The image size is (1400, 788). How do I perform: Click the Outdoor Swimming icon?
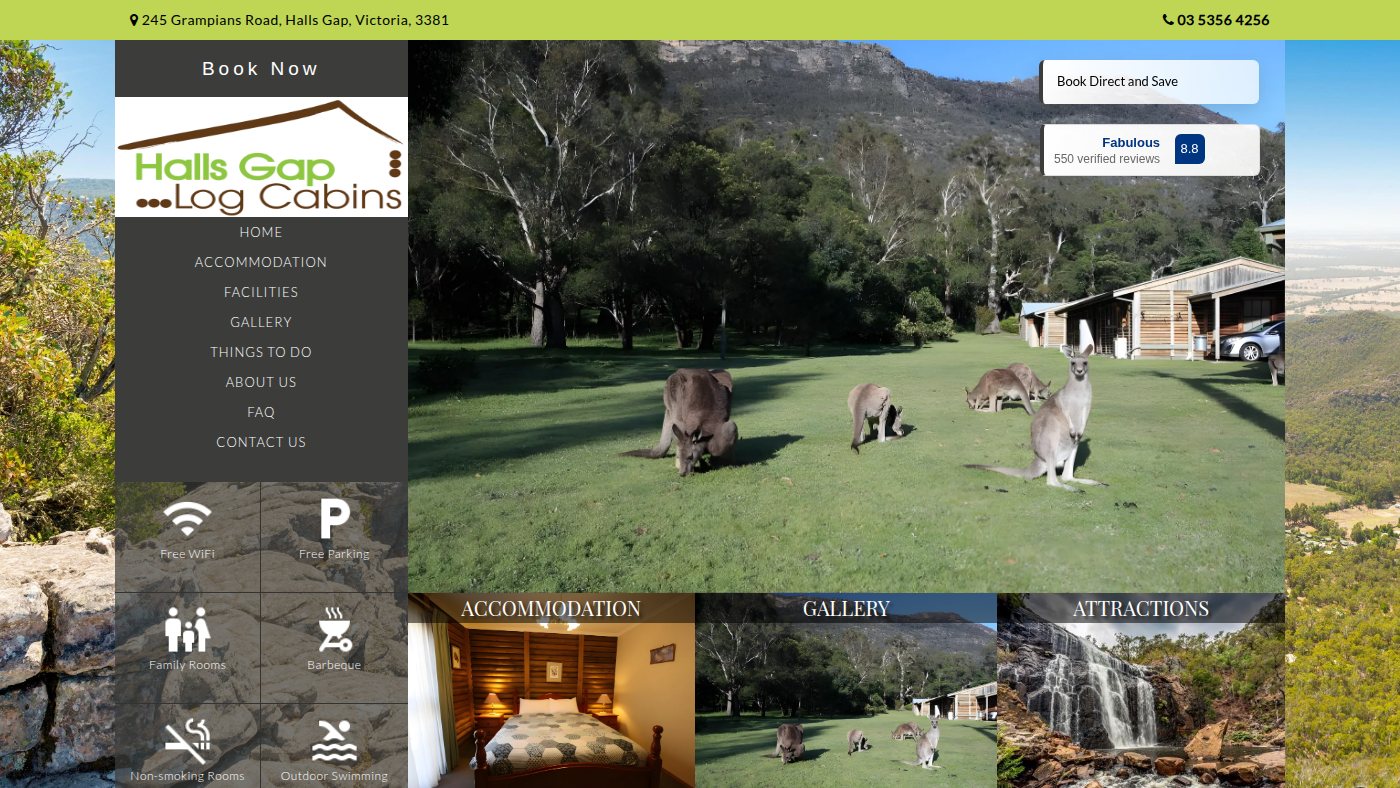[334, 741]
